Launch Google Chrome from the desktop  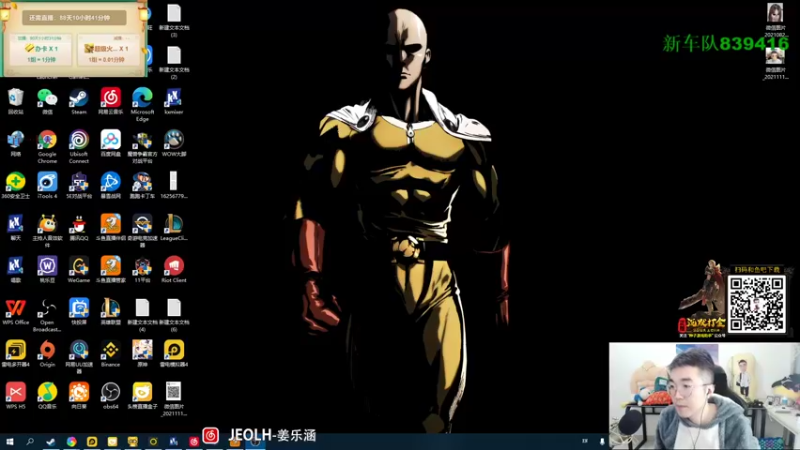pos(47,146)
